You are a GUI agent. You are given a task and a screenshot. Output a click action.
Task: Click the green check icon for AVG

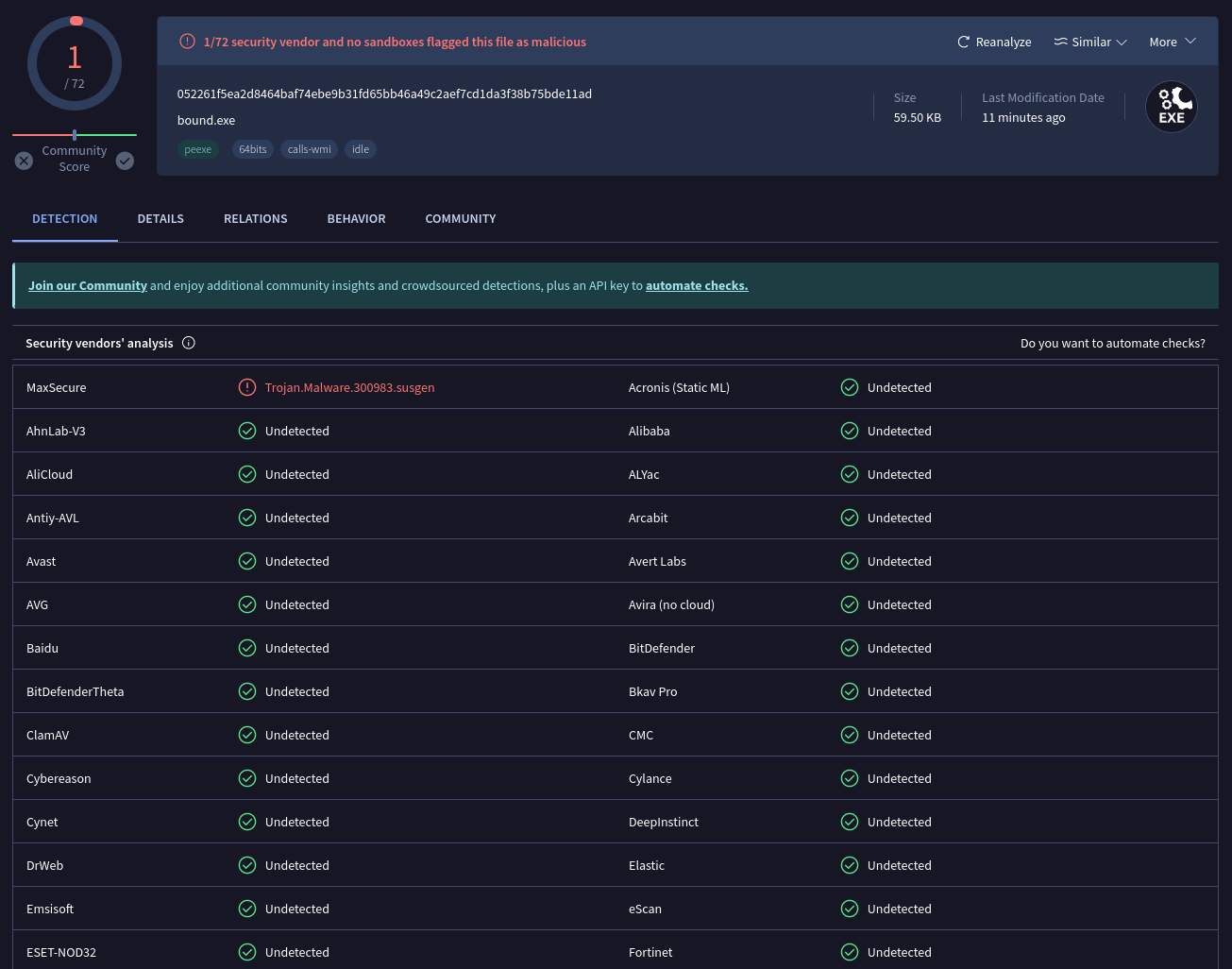(x=247, y=604)
